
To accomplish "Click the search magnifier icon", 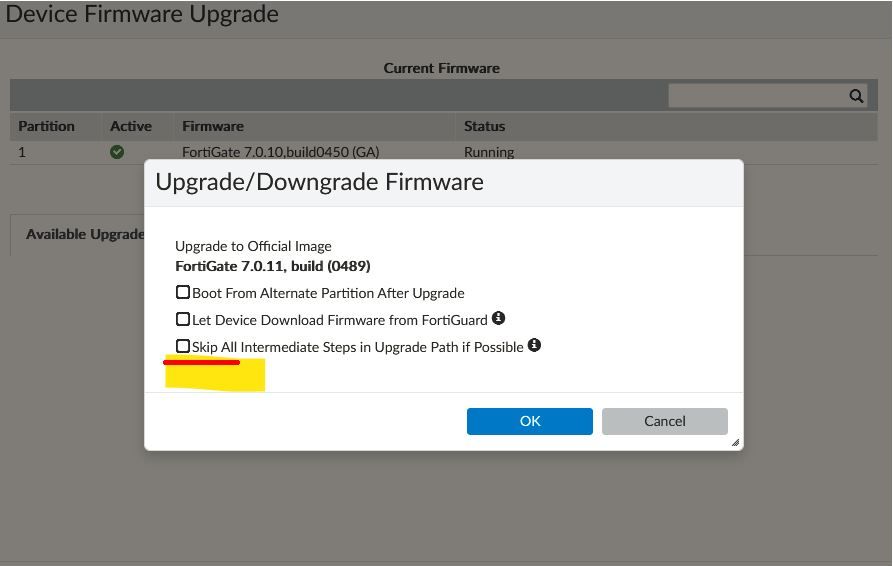I will tap(856, 96).
